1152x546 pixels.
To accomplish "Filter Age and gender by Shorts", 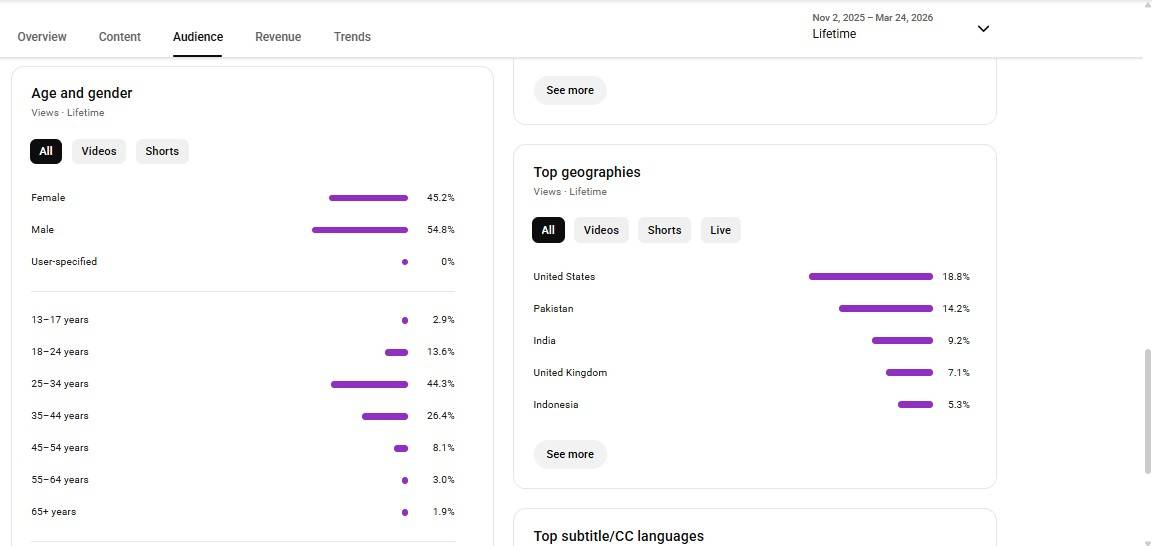I will pyautogui.click(x=162, y=151).
